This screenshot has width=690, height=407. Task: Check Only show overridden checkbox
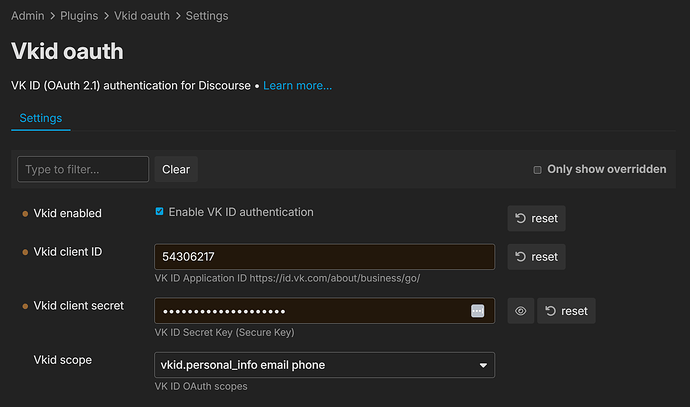click(x=537, y=170)
